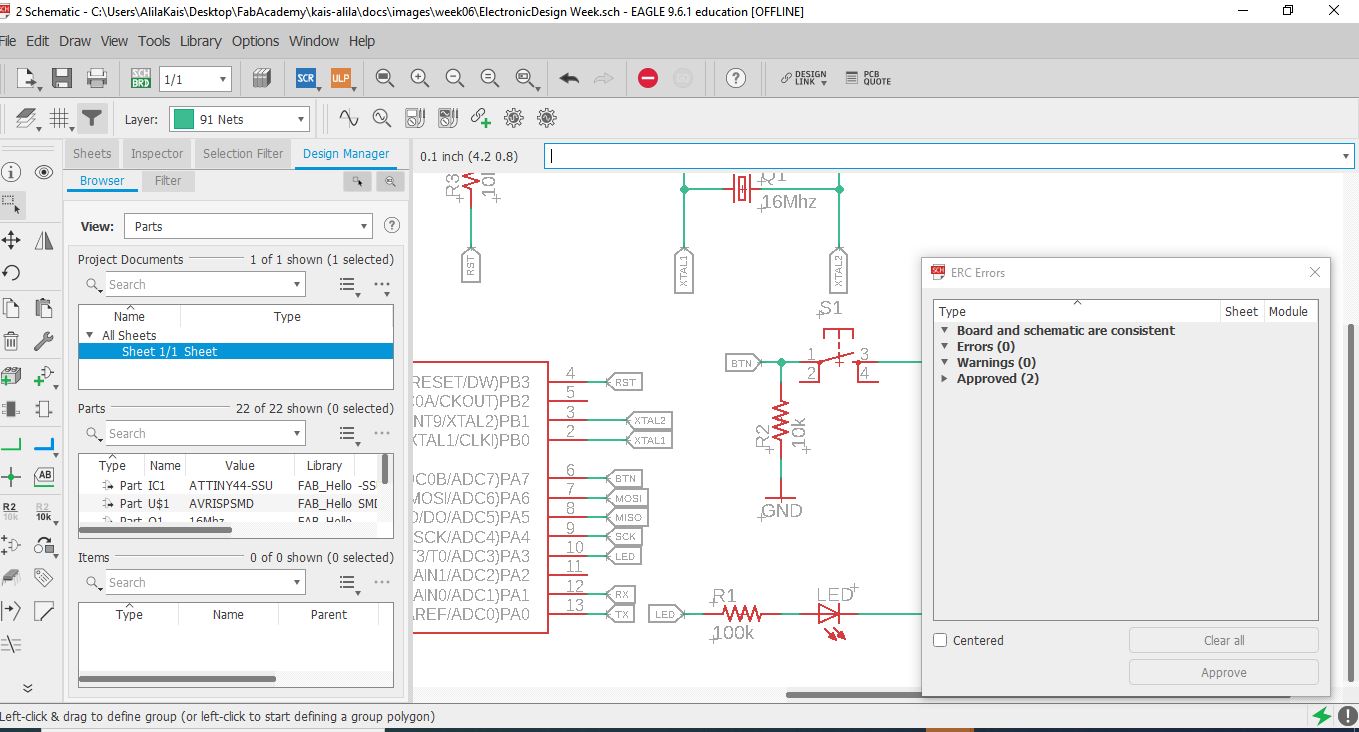
Task: Toggle the selection filter funnel button
Action: tap(92, 119)
